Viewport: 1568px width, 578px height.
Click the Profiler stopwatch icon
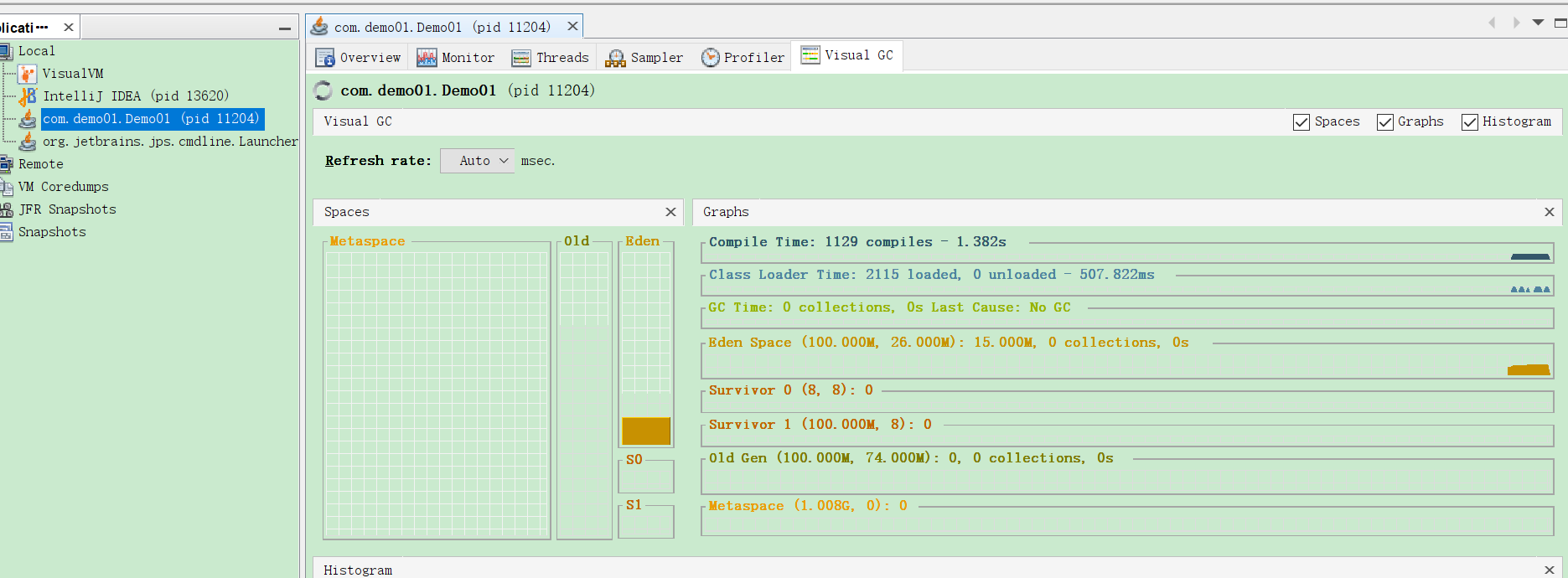point(710,57)
